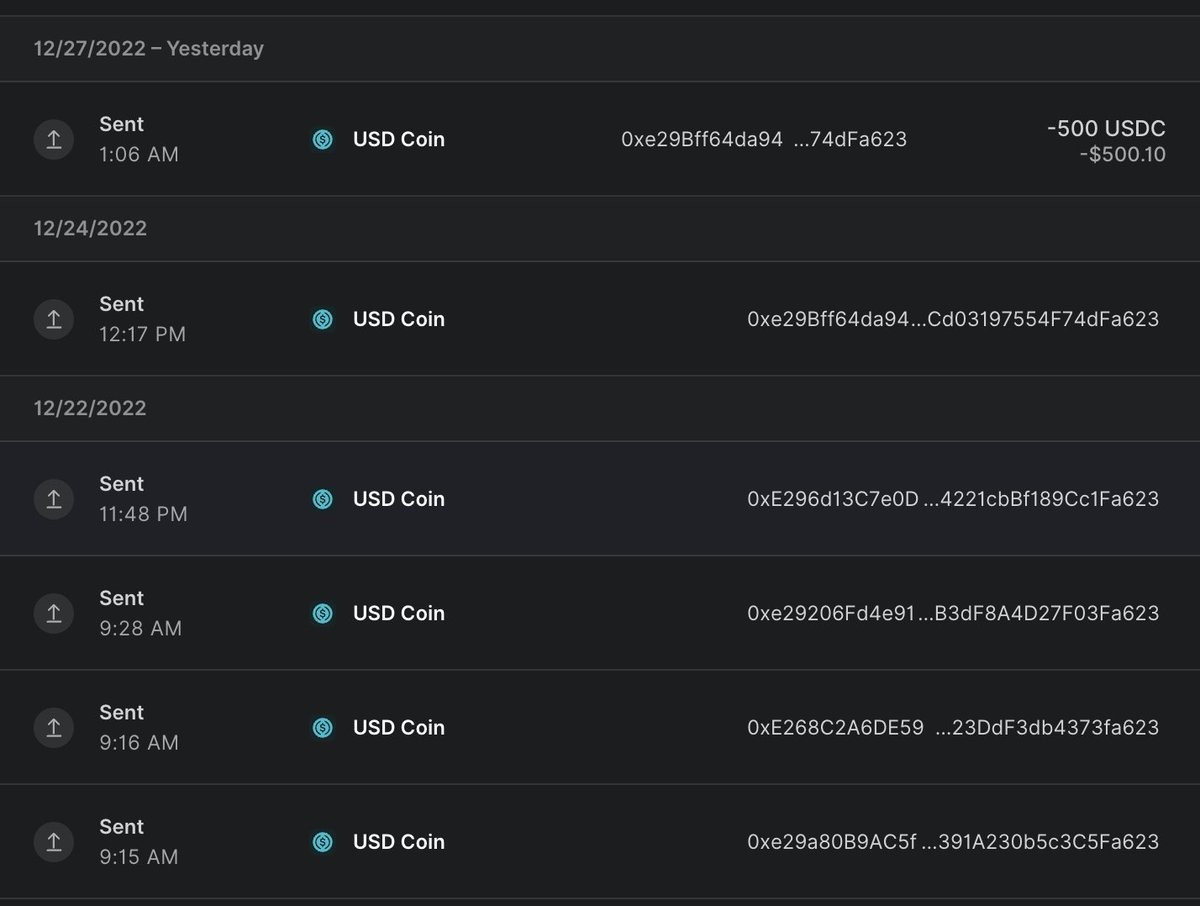1200x906 pixels.
Task: Click USD Coin label in 9:28 AM row
Action: (399, 613)
